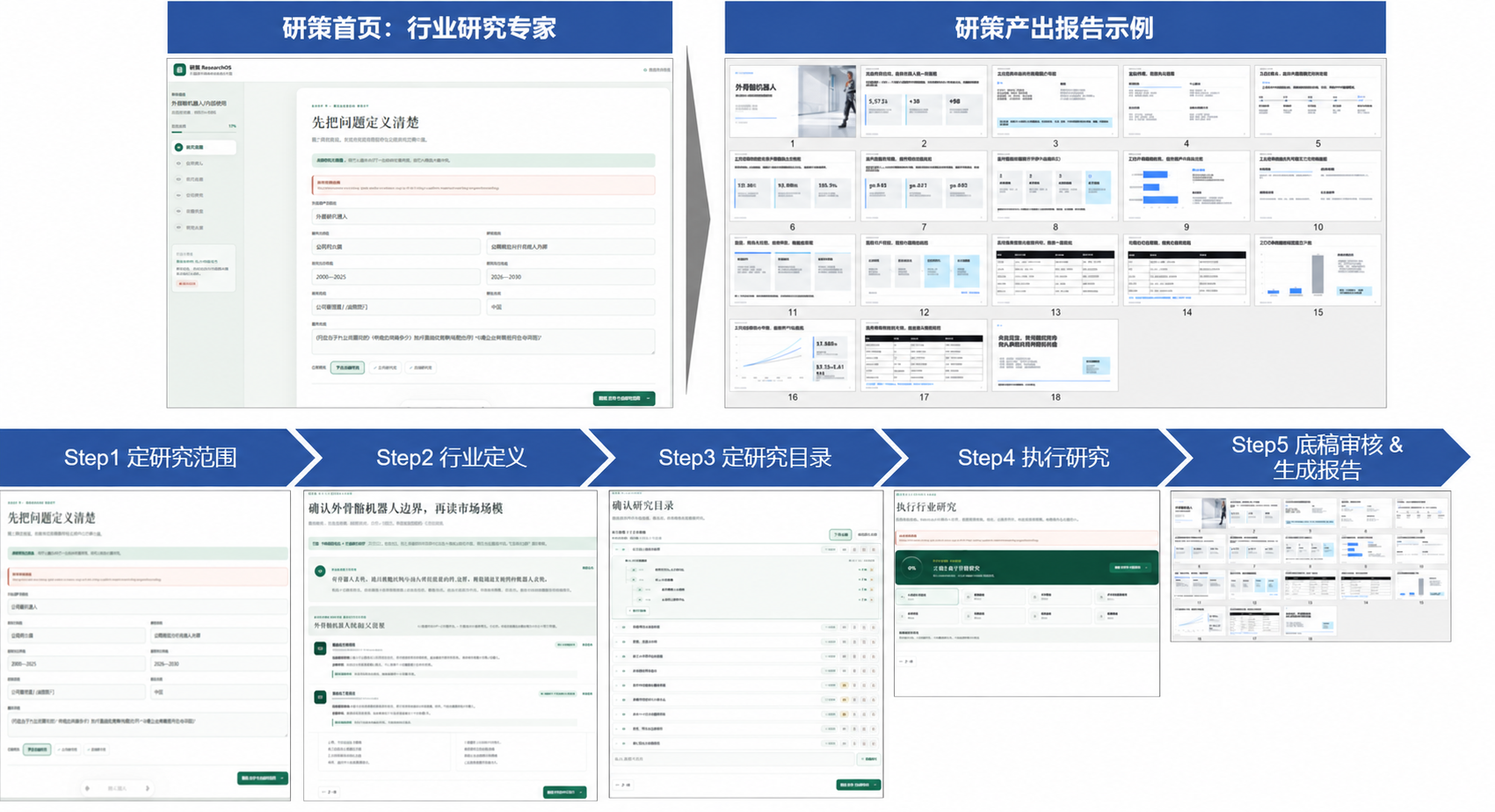
Task: Select the highlighted green chip in Step1 form
Action: pos(37,750)
